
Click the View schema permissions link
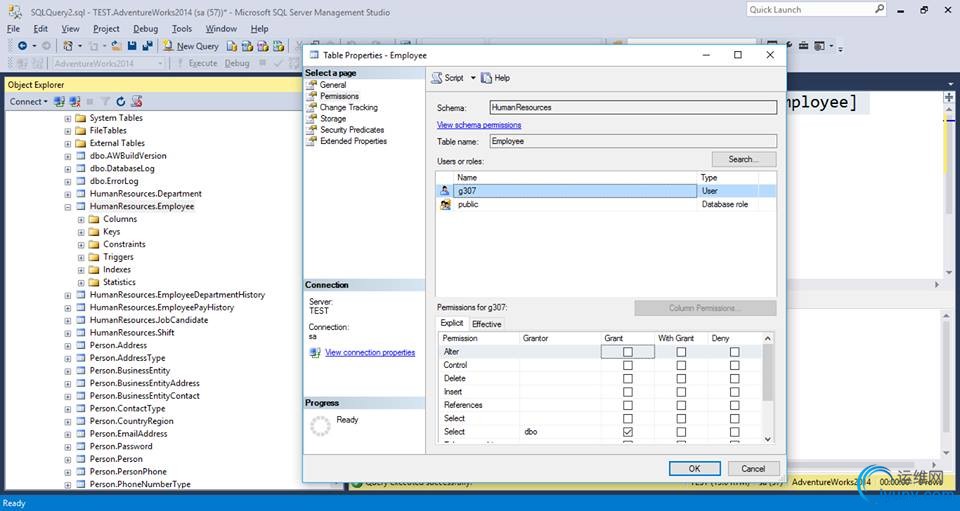pyautogui.click(x=479, y=125)
